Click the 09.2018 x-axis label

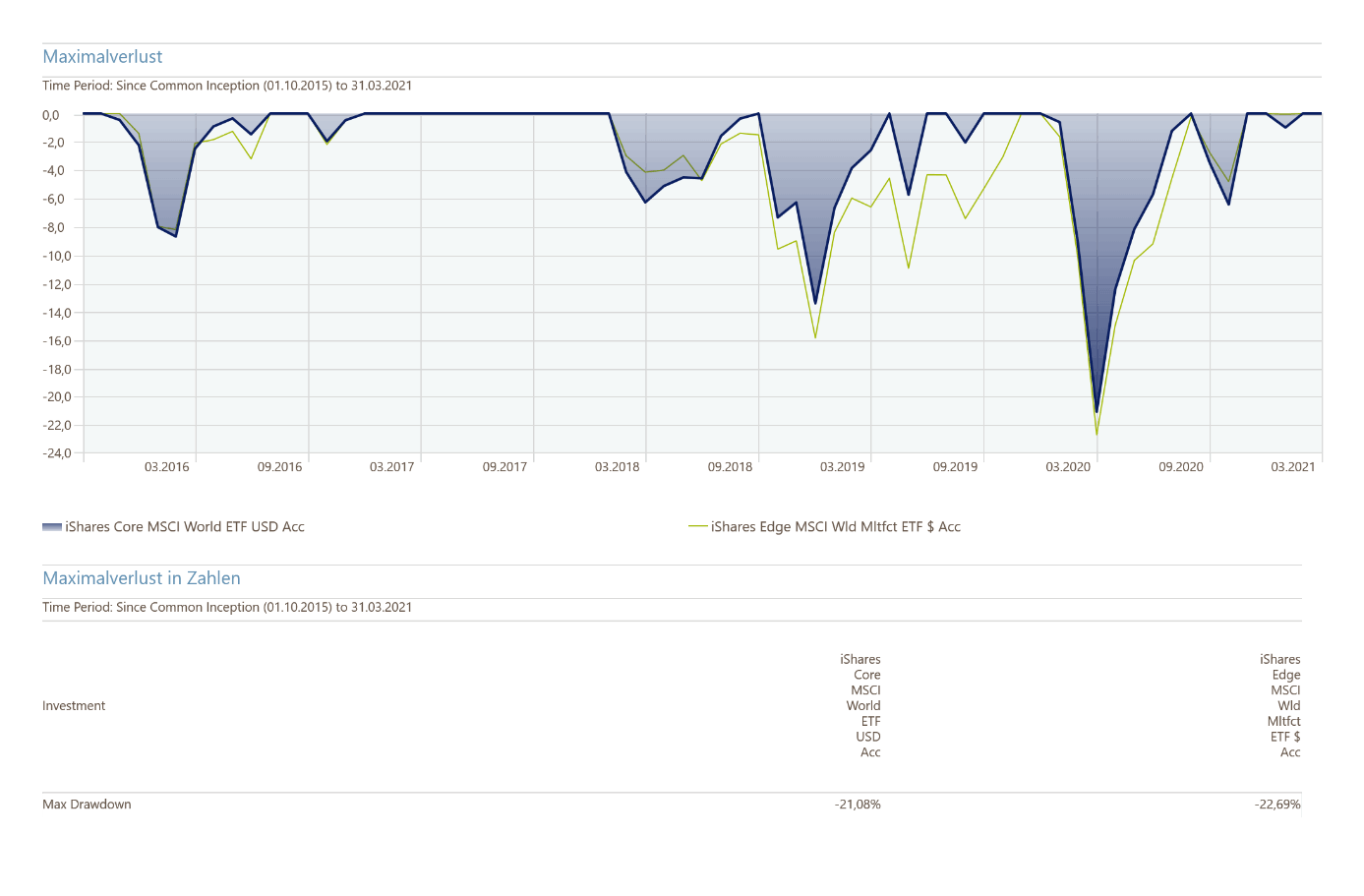(x=731, y=467)
